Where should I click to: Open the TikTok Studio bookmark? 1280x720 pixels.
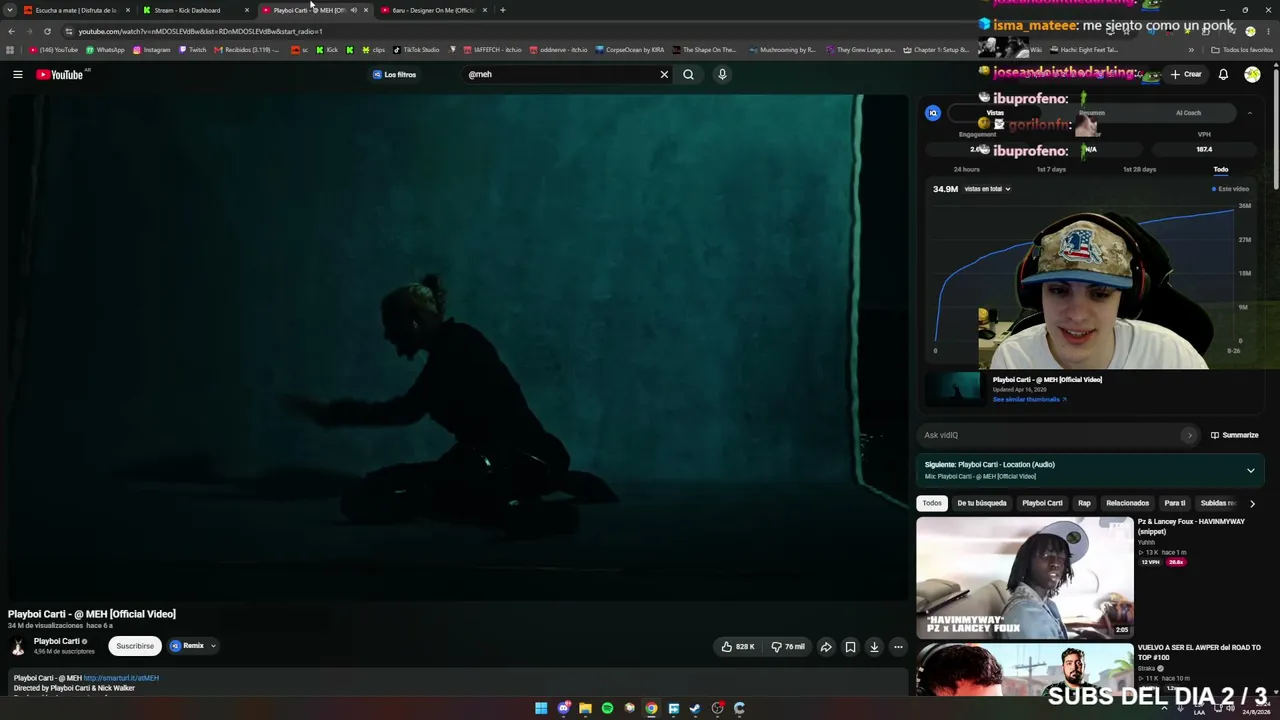(416, 49)
